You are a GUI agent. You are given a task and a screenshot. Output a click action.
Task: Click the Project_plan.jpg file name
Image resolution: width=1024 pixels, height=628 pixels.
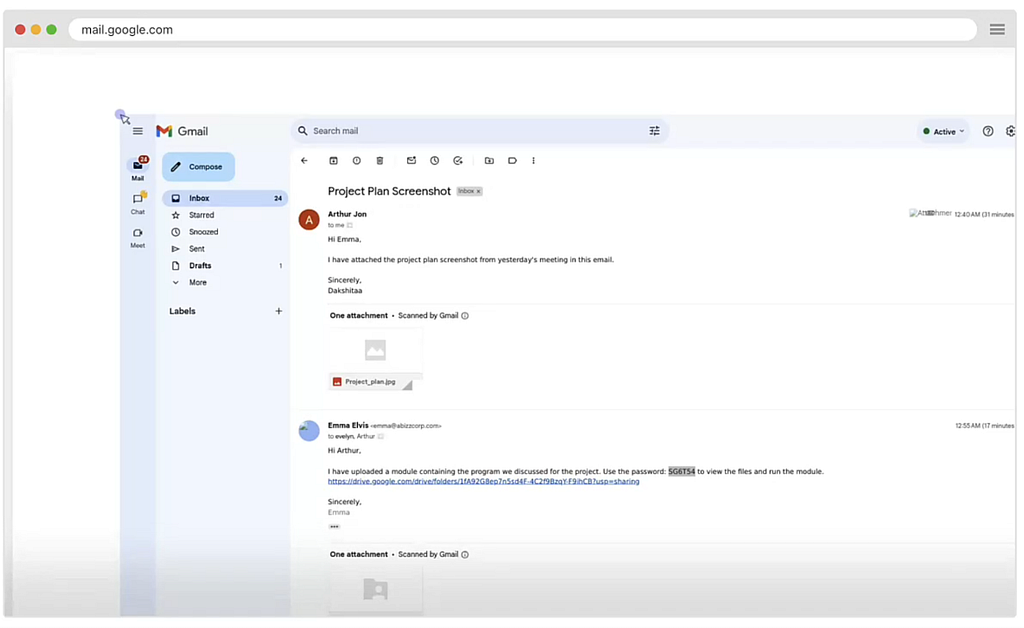pyautogui.click(x=370, y=382)
